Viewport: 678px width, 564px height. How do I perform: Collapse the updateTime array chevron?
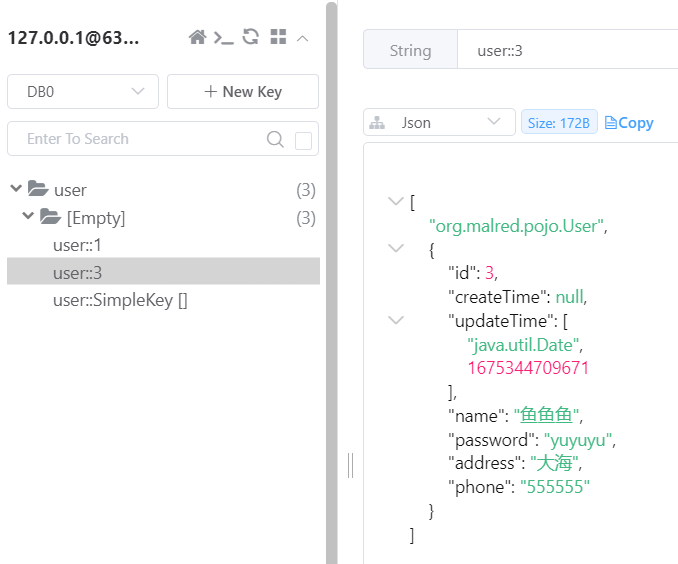coord(396,320)
